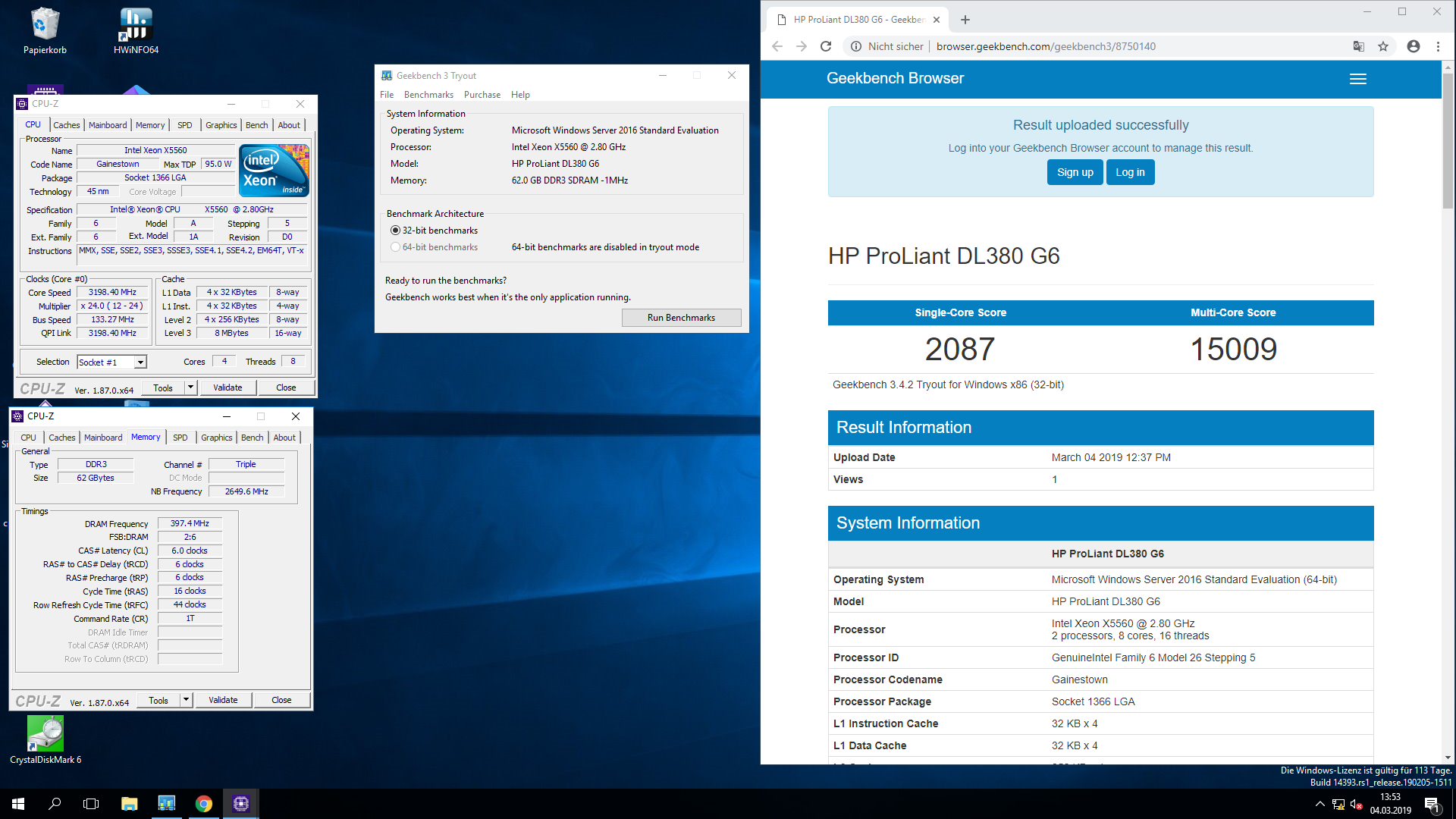
Task: Click Validate in upper CPU-Z window
Action: (227, 388)
